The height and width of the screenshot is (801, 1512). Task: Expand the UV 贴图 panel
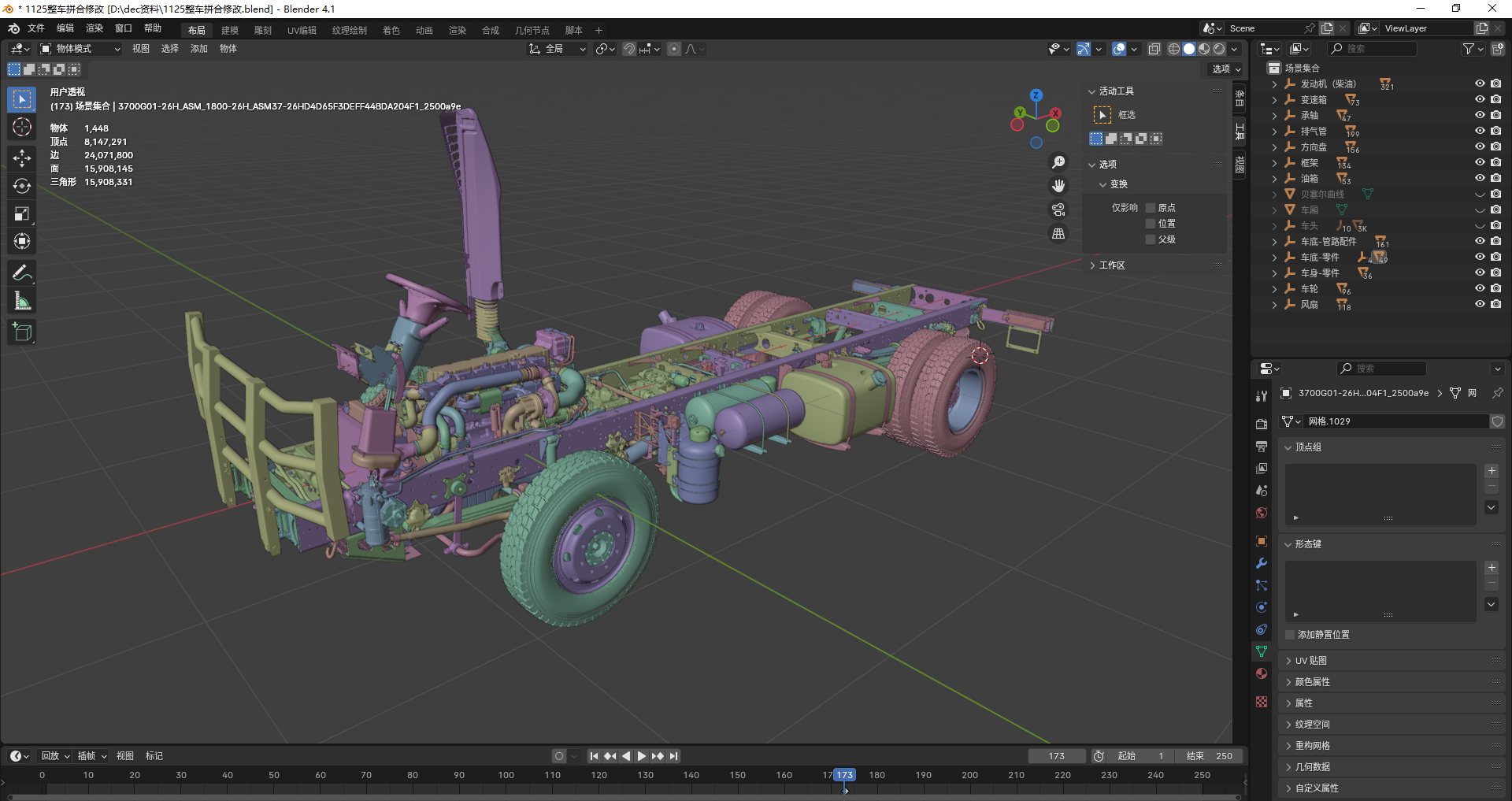[x=1311, y=661]
